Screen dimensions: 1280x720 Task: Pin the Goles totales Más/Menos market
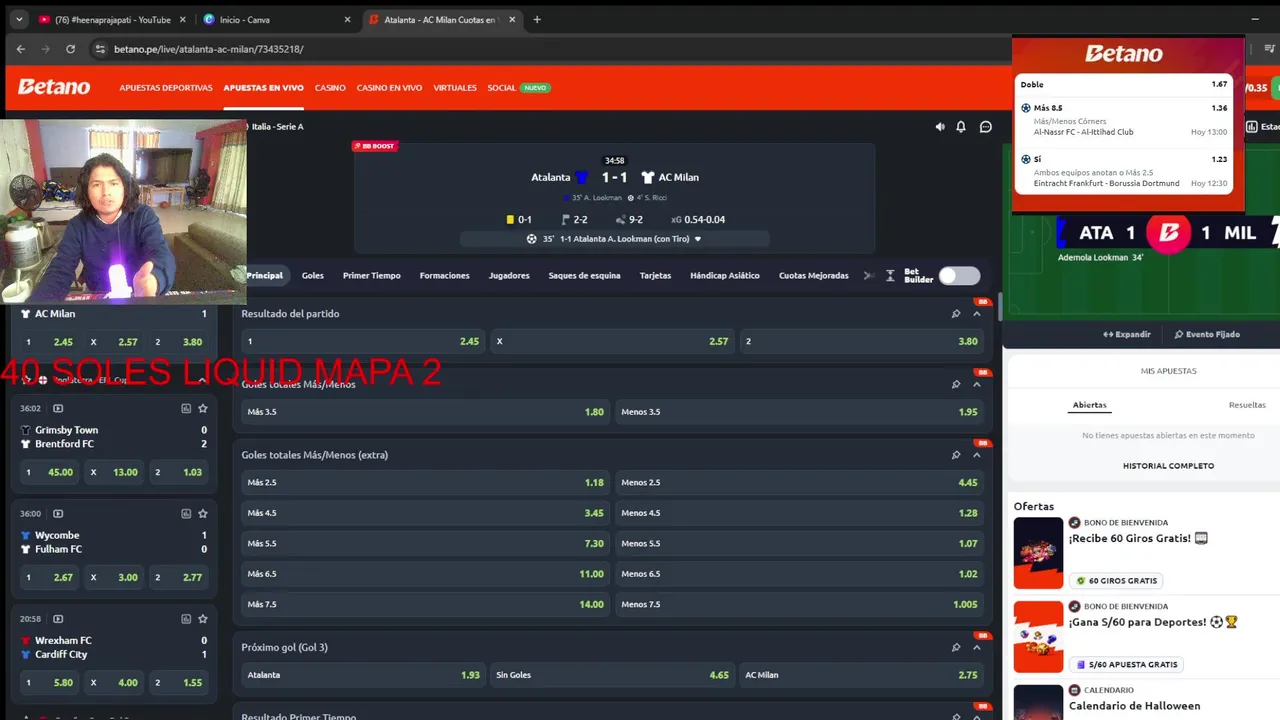pos(956,384)
